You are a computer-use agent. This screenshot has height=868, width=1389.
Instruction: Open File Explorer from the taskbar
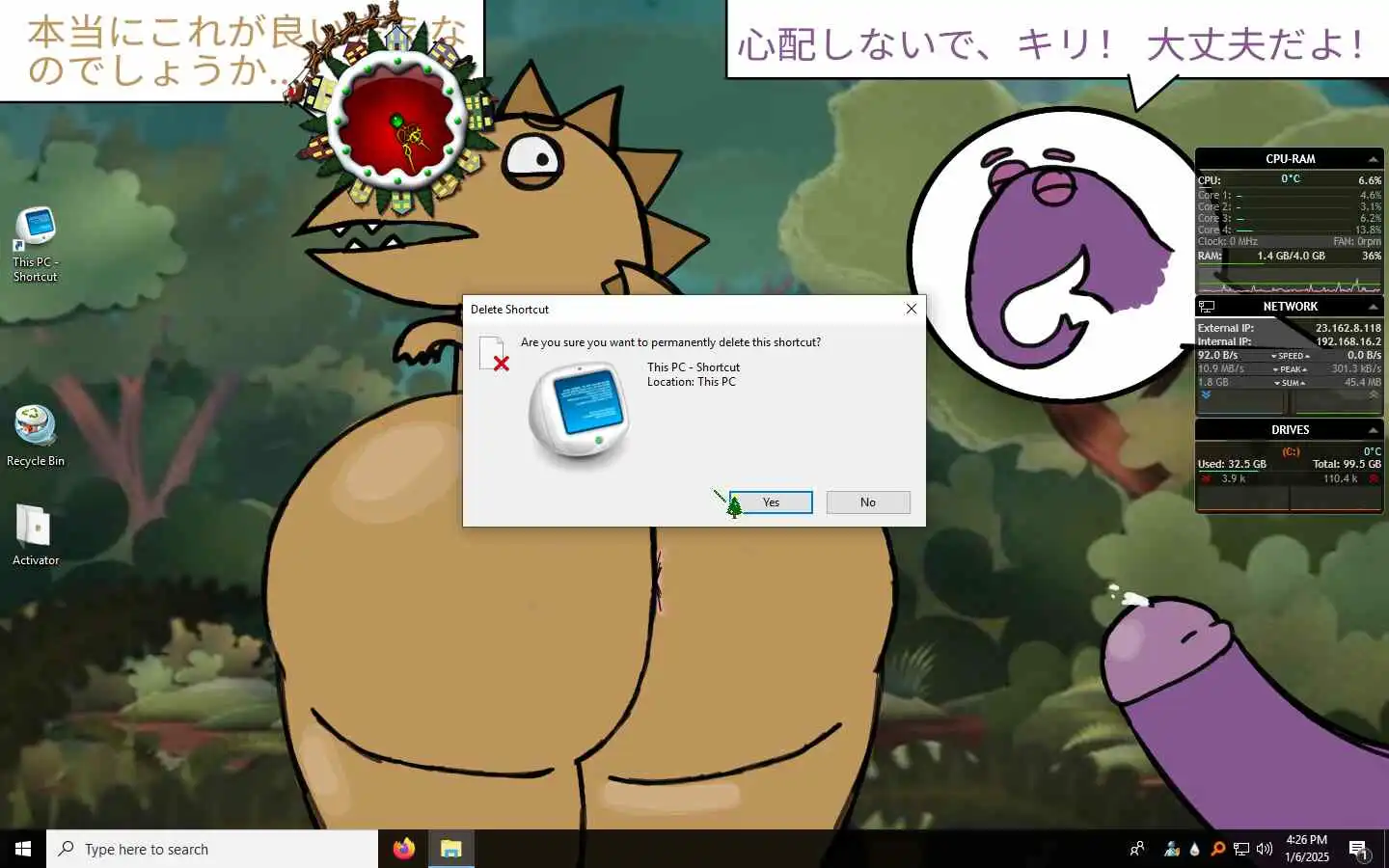(x=451, y=849)
